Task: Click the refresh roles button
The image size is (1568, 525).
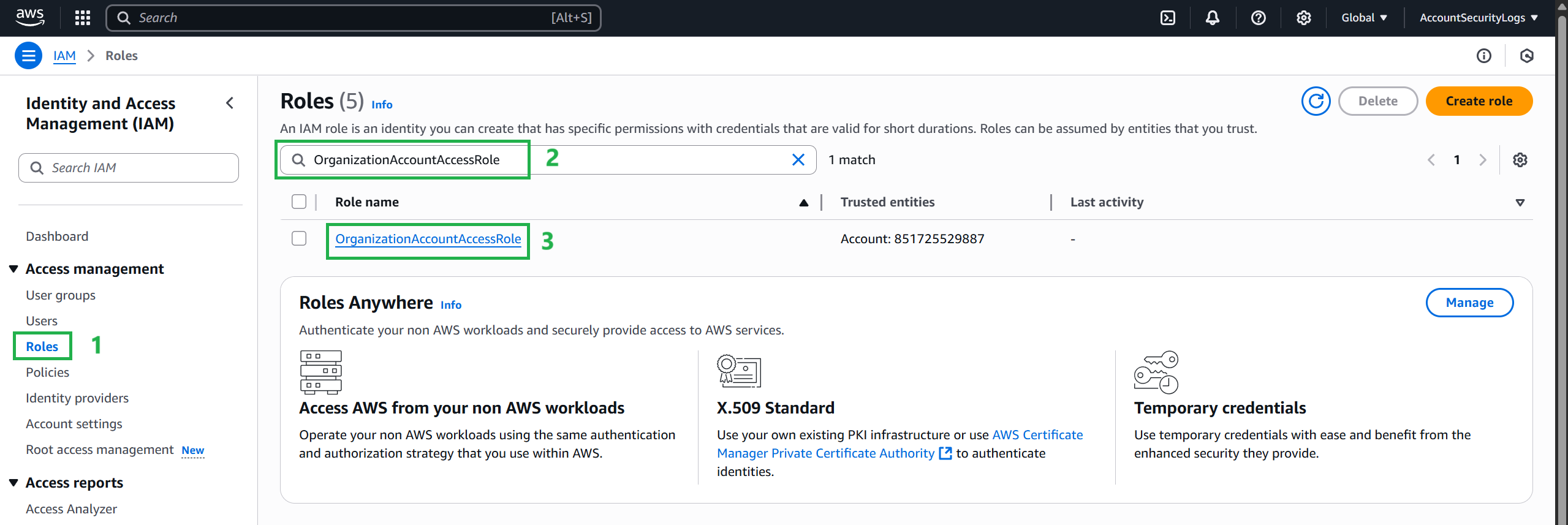Action: [x=1316, y=101]
